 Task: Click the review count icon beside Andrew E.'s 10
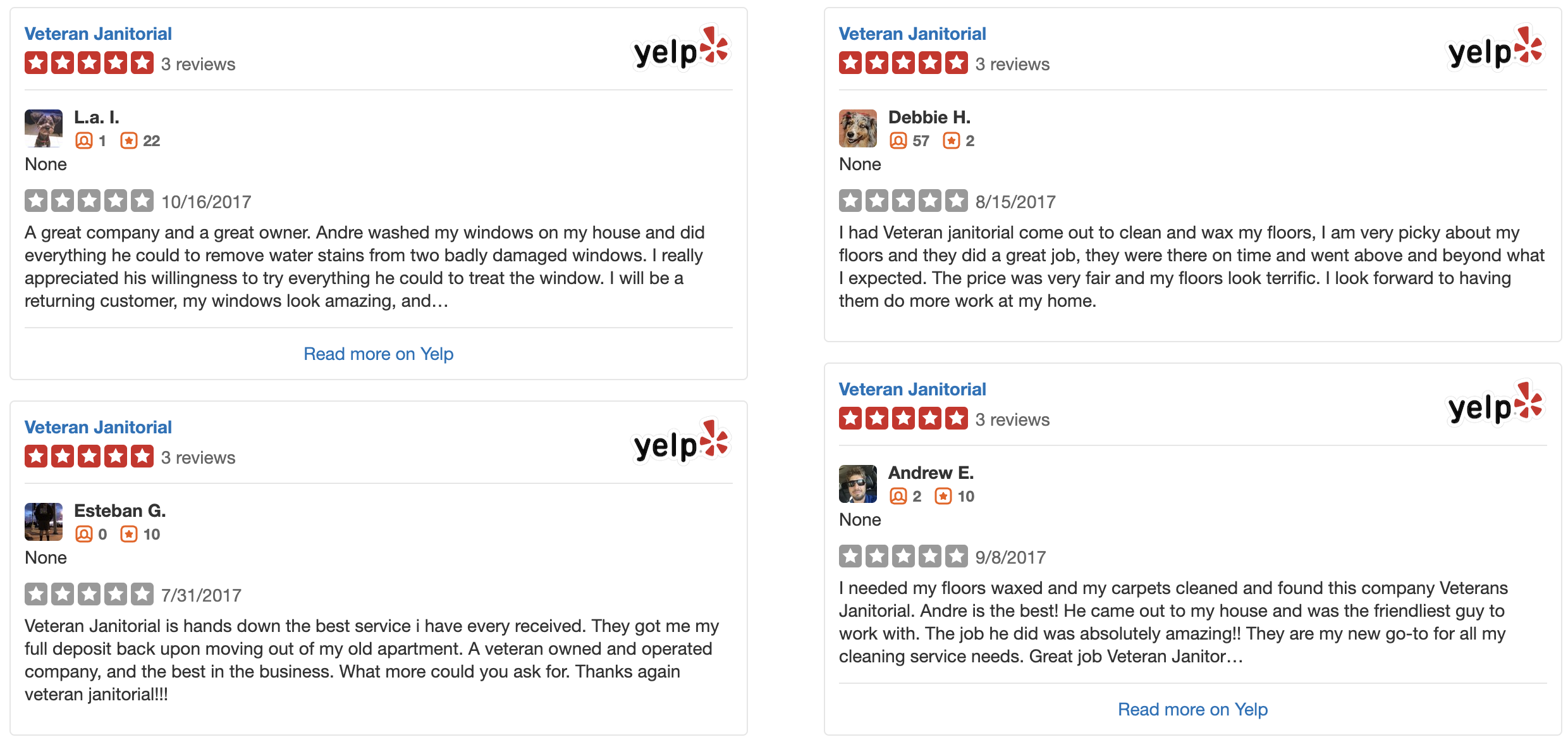[x=943, y=496]
